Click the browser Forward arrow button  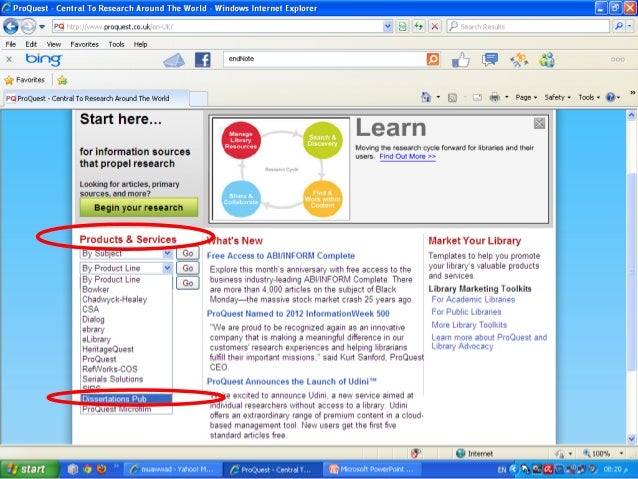pyautogui.click(x=28, y=27)
